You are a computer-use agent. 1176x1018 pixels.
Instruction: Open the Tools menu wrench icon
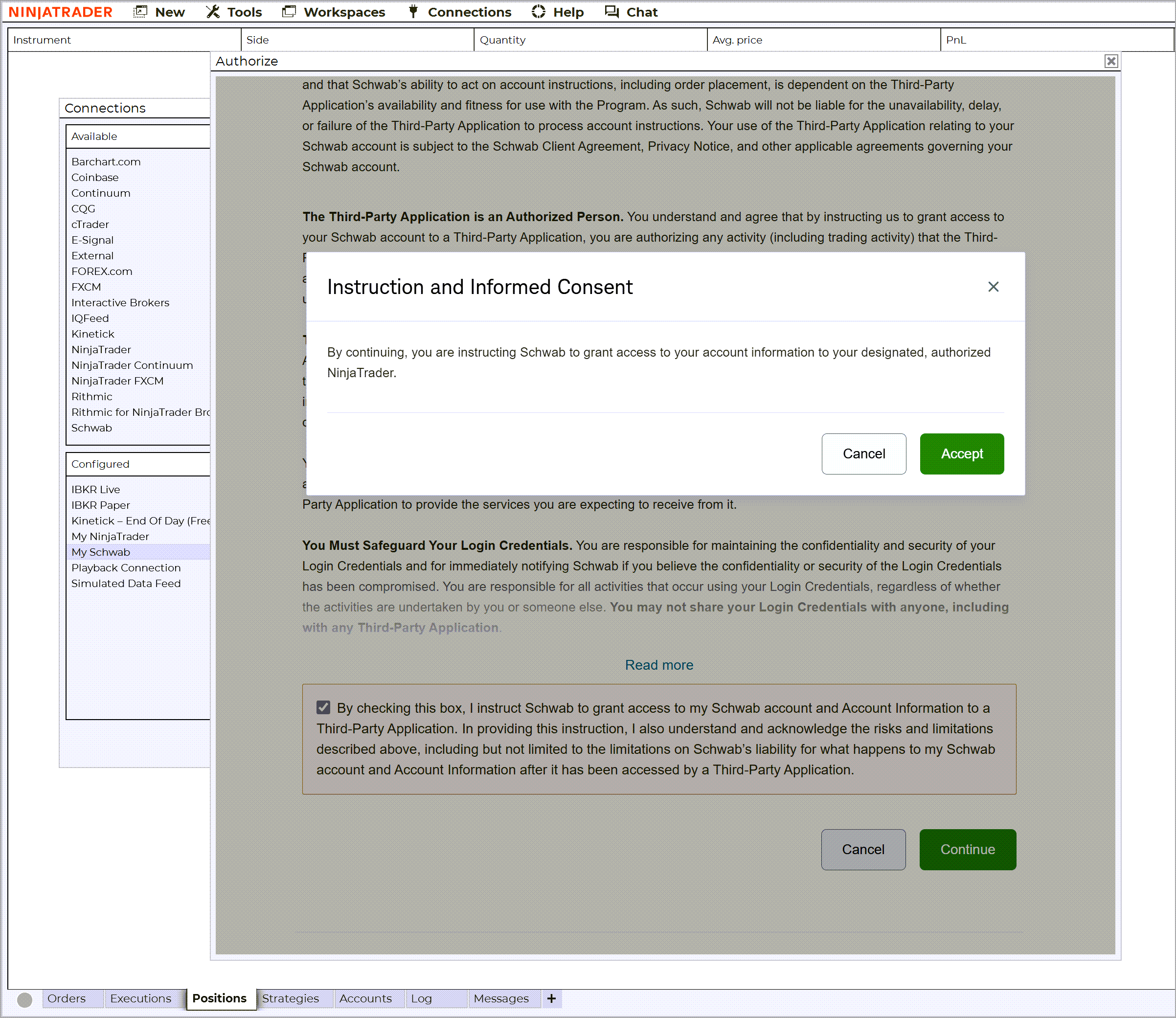pyautogui.click(x=212, y=12)
